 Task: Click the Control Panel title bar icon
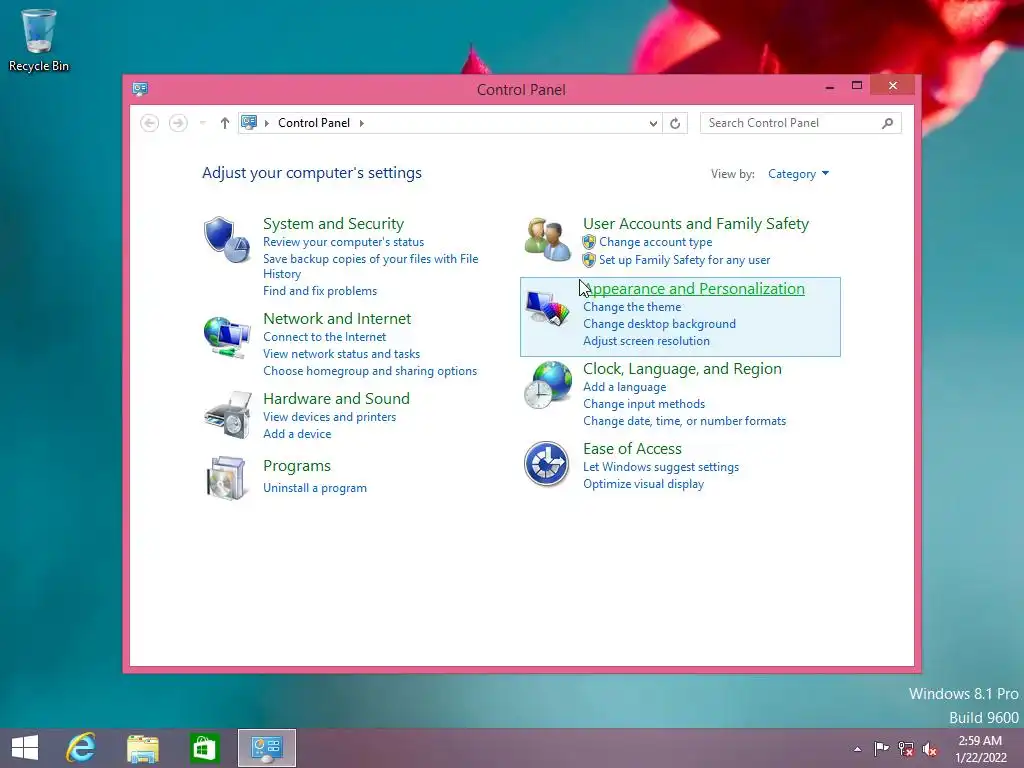[x=140, y=89]
